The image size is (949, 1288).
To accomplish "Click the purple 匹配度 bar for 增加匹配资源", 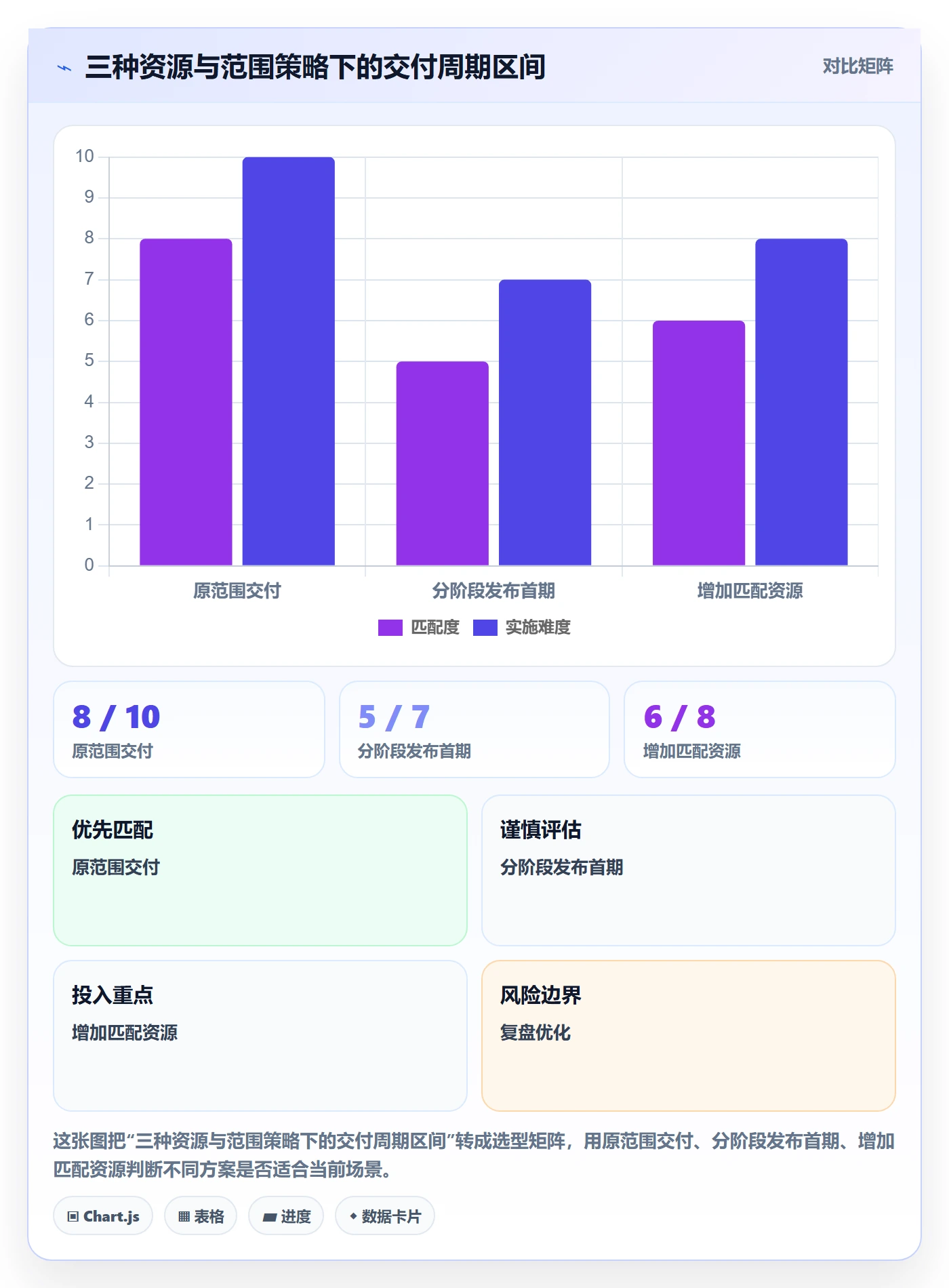I will click(699, 443).
